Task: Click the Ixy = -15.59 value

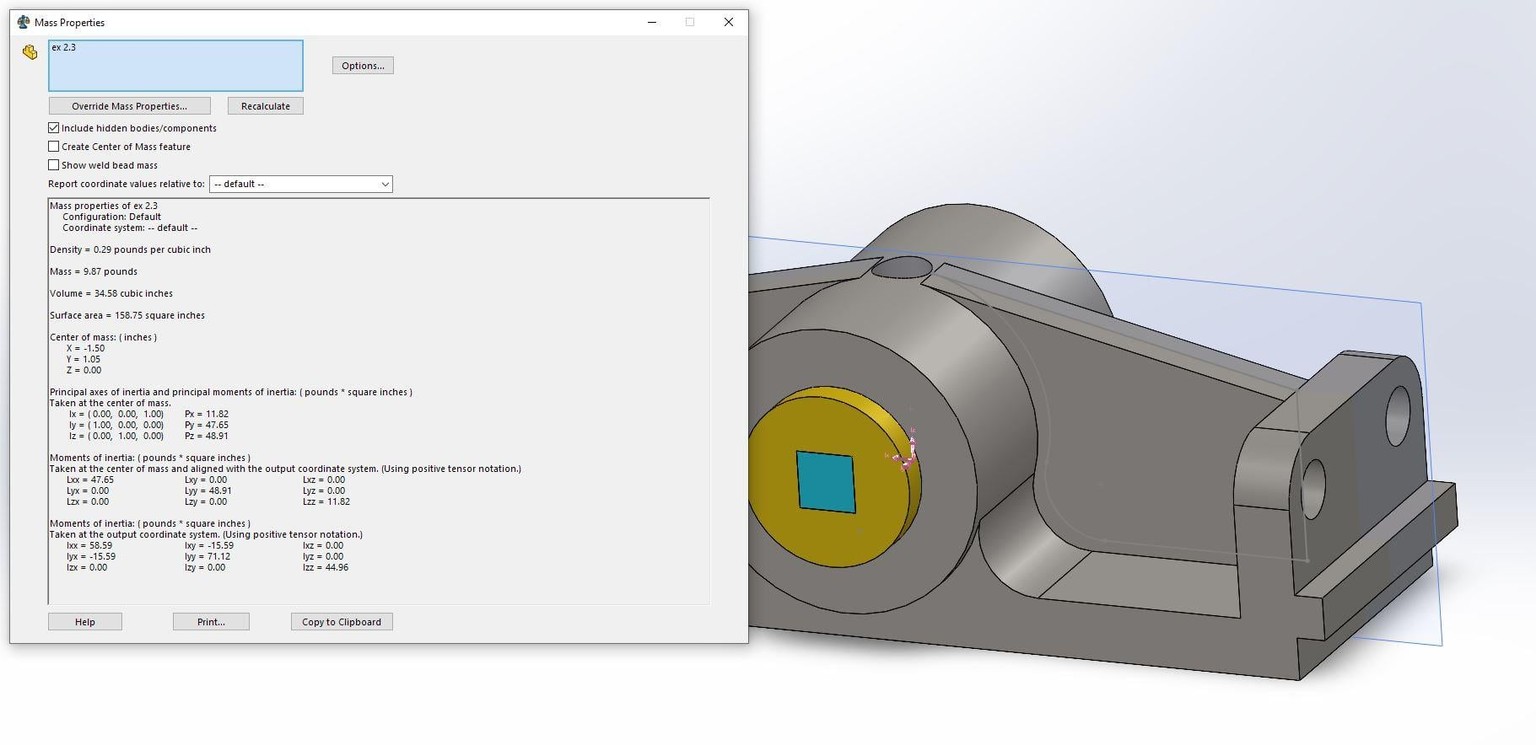Action: tap(209, 546)
